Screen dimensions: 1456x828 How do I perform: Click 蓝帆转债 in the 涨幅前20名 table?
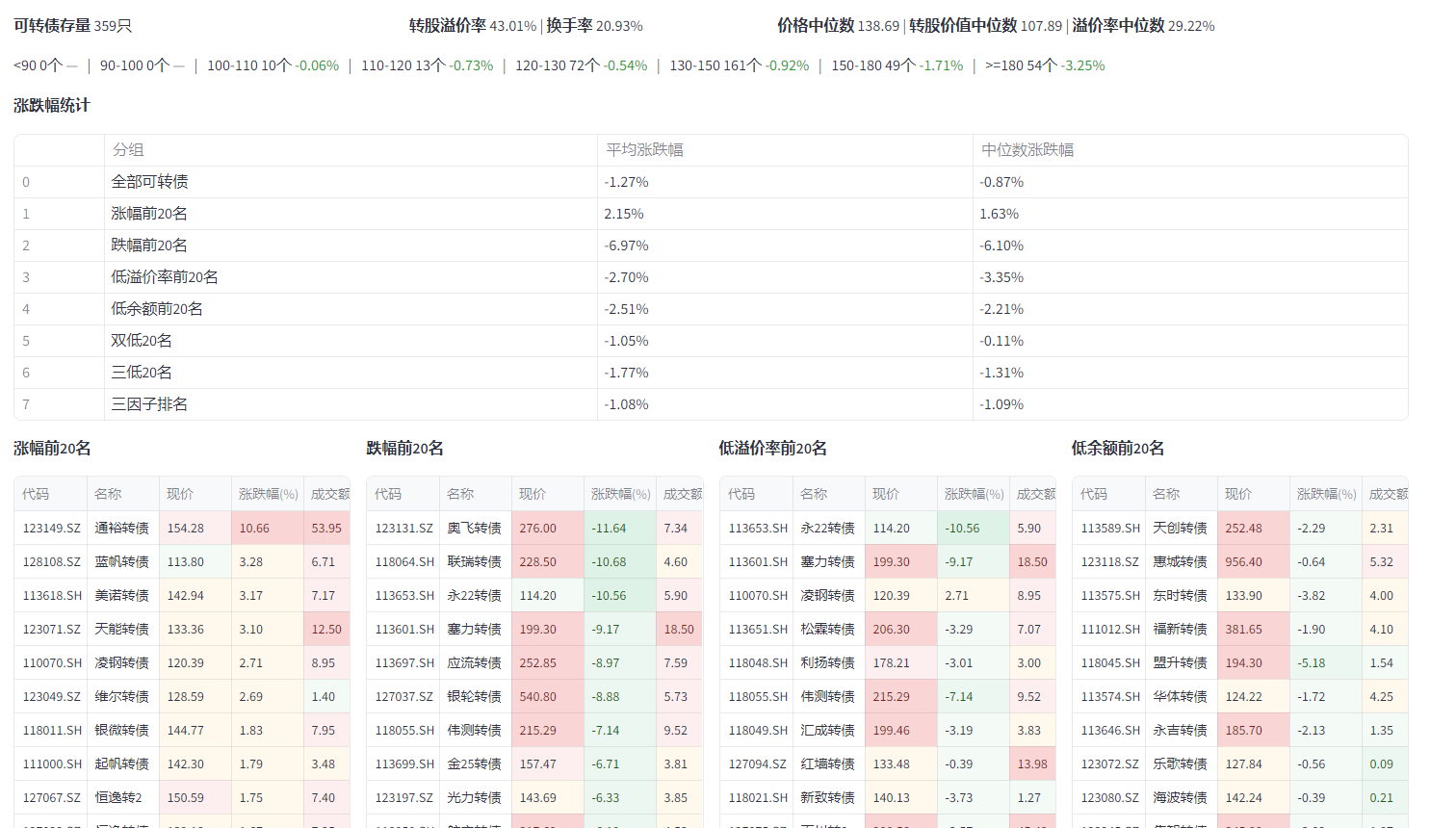[x=121, y=561]
